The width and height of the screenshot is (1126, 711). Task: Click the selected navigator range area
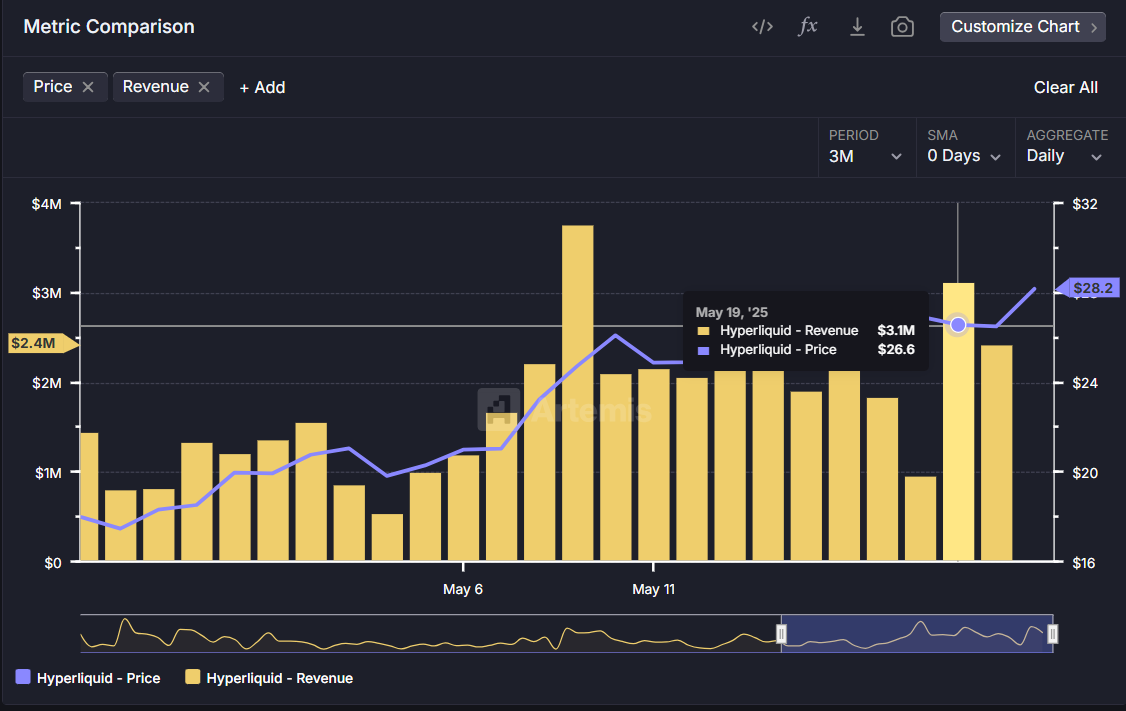917,633
